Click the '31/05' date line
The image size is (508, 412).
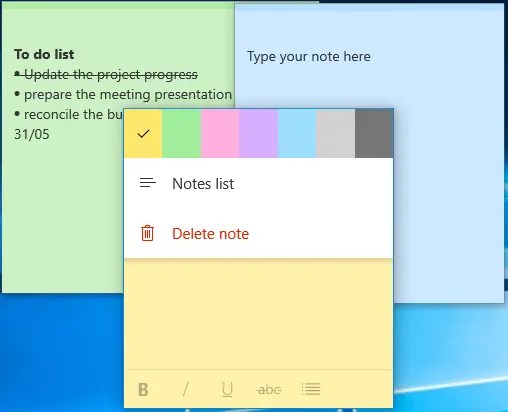click(x=32, y=134)
